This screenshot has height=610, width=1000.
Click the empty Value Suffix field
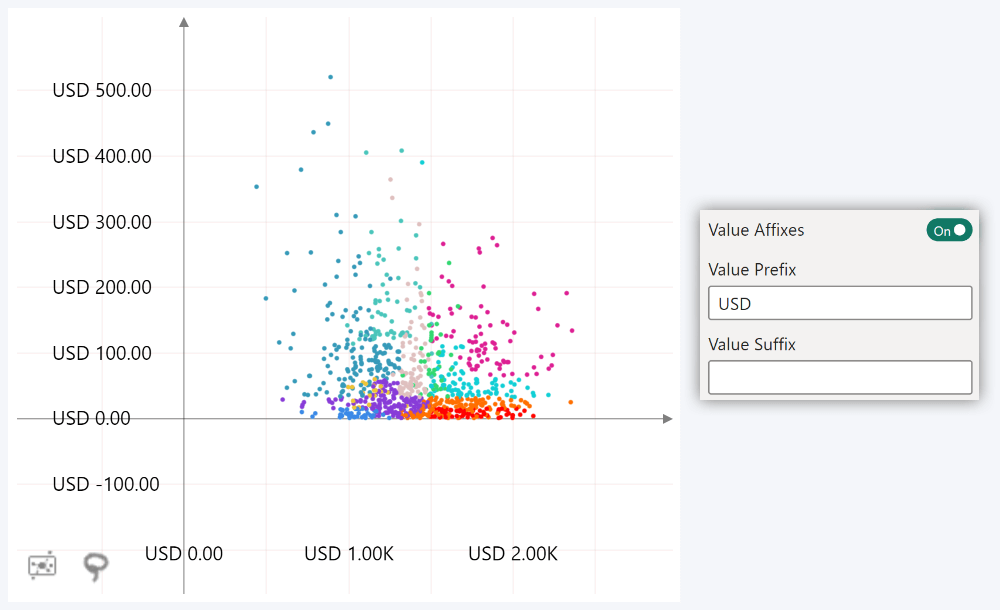tap(840, 377)
